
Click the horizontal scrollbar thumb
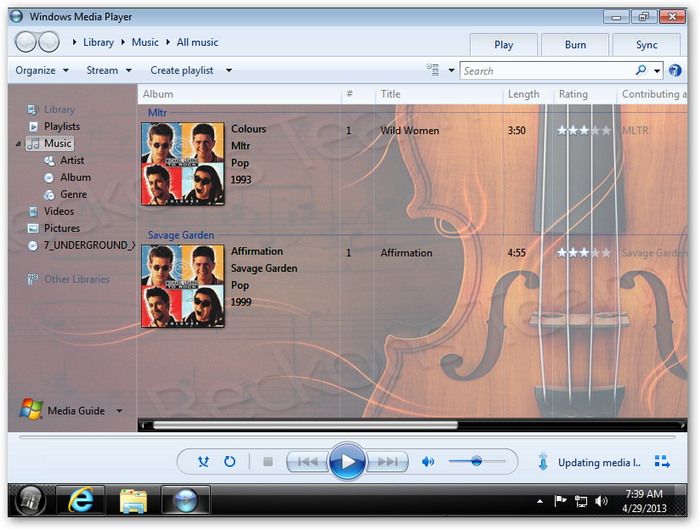305,426
